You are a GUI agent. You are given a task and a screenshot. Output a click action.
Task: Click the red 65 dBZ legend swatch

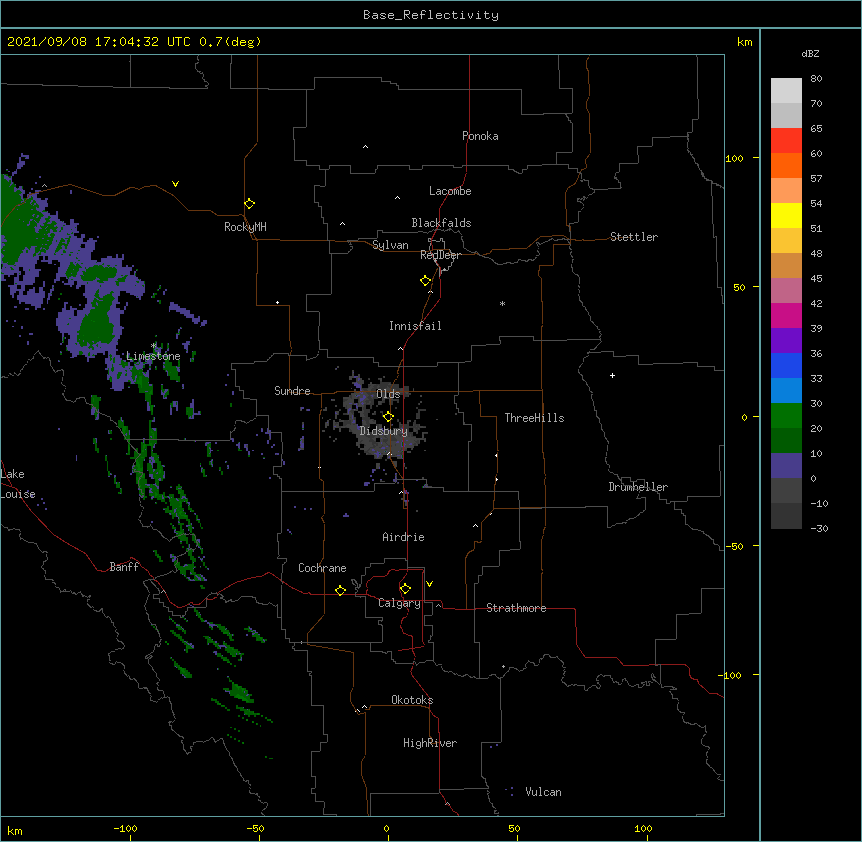point(786,140)
